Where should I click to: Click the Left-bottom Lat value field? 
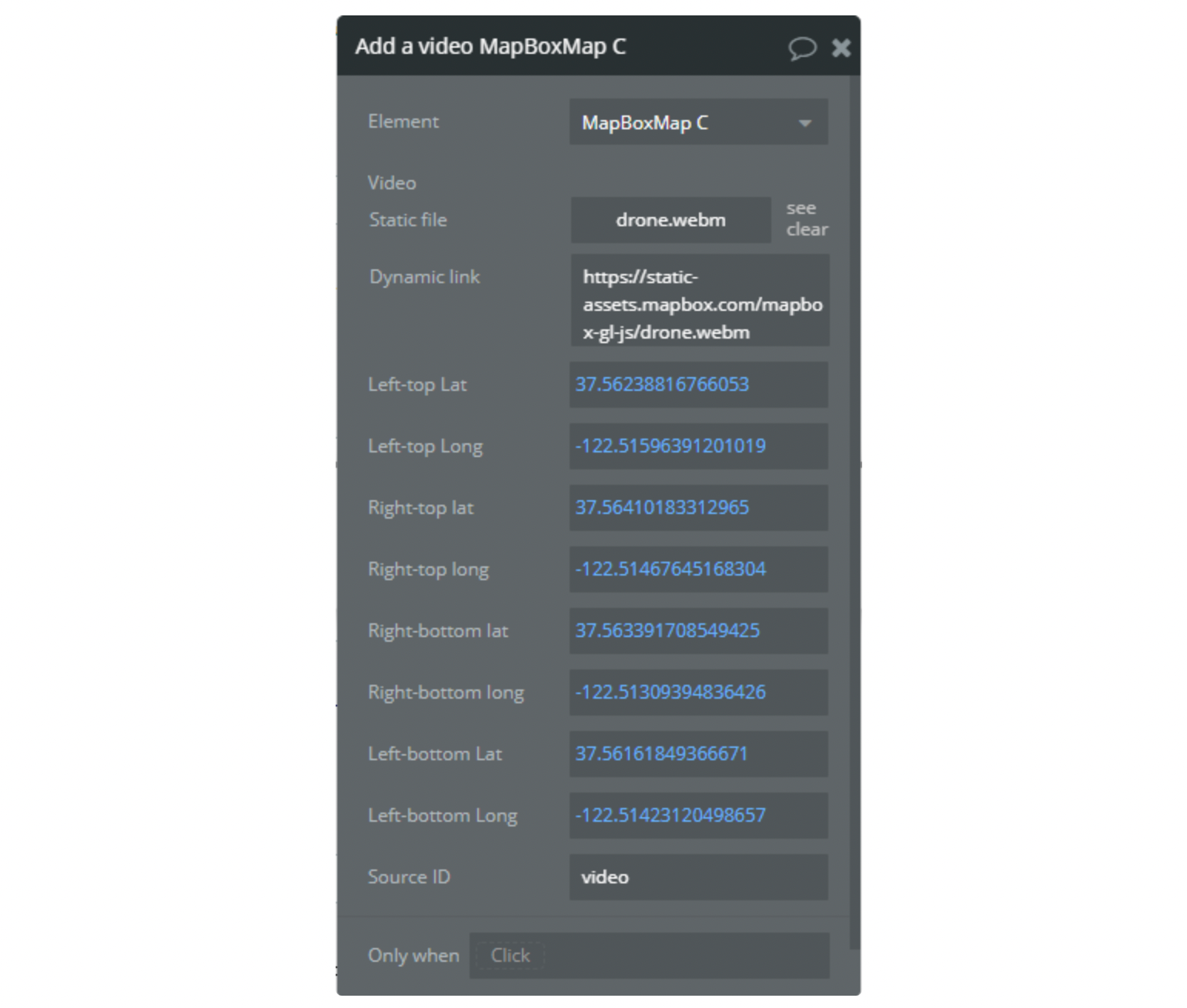pos(697,754)
